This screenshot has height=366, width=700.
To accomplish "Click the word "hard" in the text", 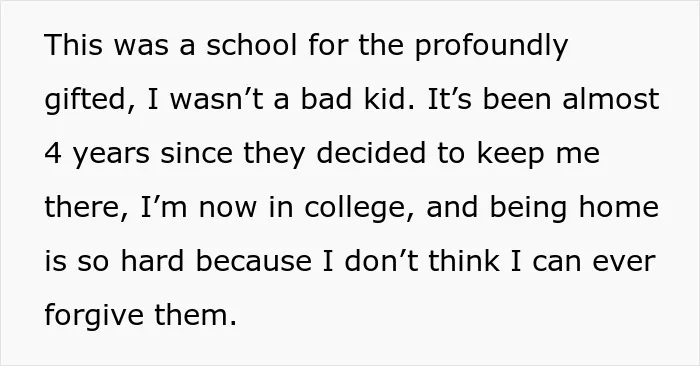I will click(x=152, y=261).
